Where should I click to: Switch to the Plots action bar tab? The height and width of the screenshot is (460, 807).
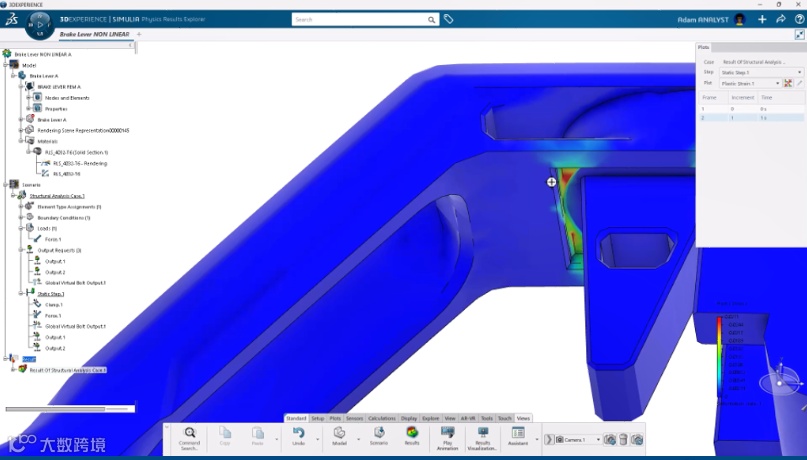[335, 418]
